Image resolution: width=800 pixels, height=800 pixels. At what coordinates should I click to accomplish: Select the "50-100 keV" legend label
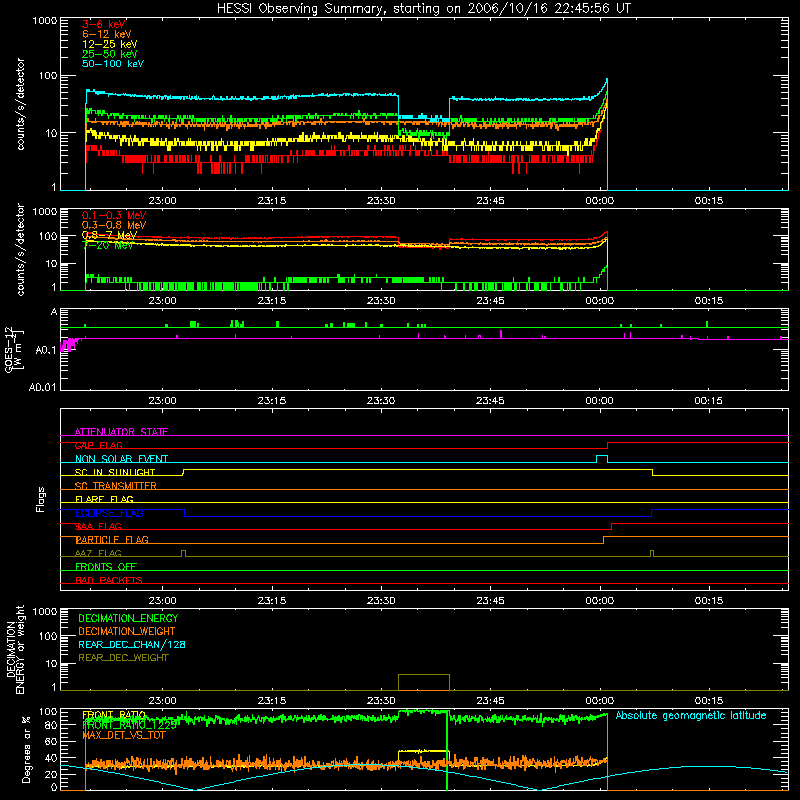click(113, 64)
